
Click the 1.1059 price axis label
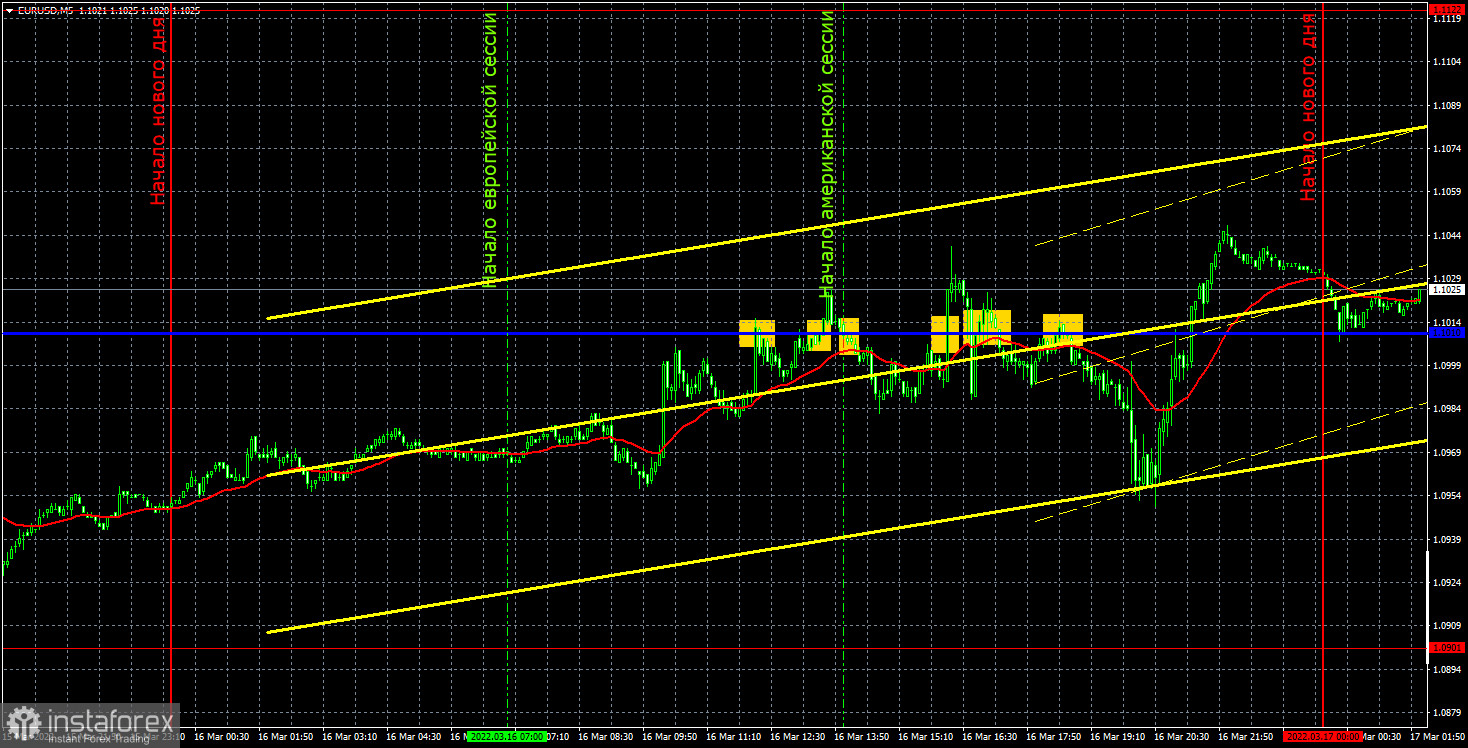point(1446,191)
